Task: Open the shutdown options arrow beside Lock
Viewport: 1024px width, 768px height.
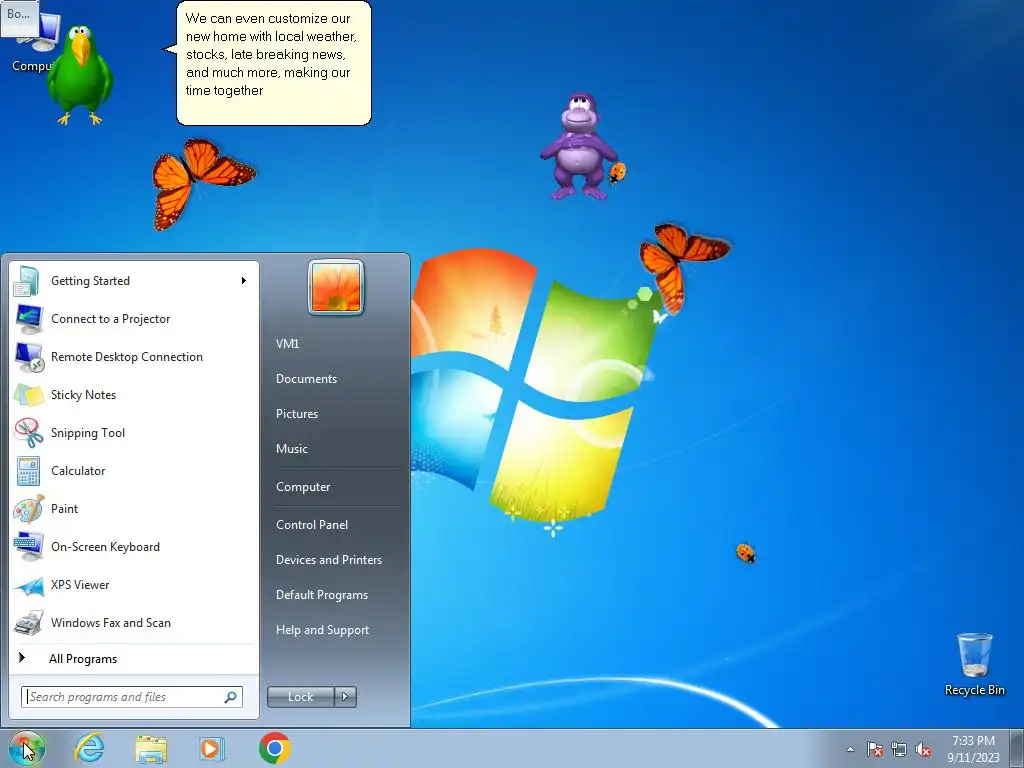Action: (x=345, y=697)
